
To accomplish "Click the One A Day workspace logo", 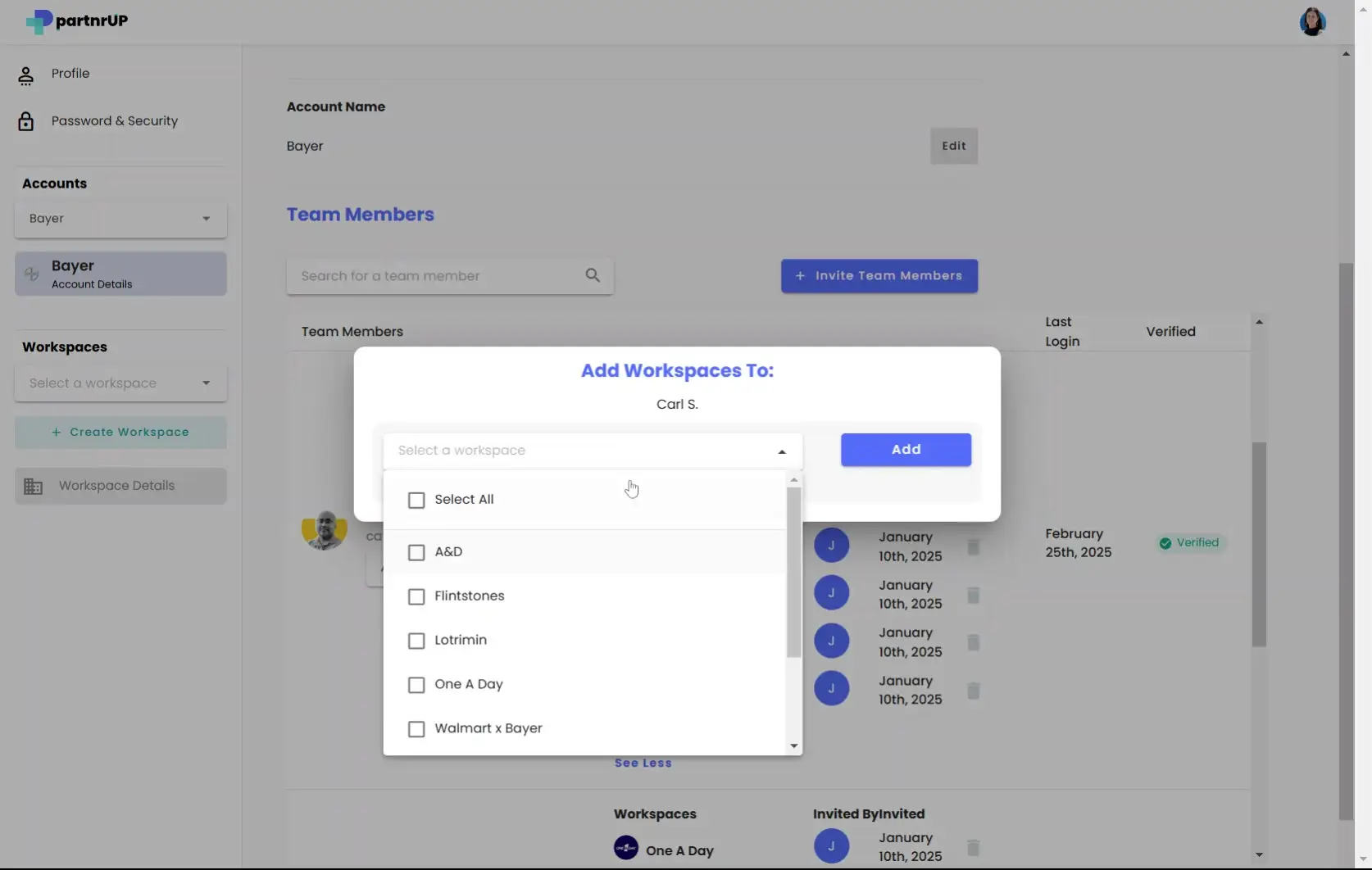I will 626,849.
